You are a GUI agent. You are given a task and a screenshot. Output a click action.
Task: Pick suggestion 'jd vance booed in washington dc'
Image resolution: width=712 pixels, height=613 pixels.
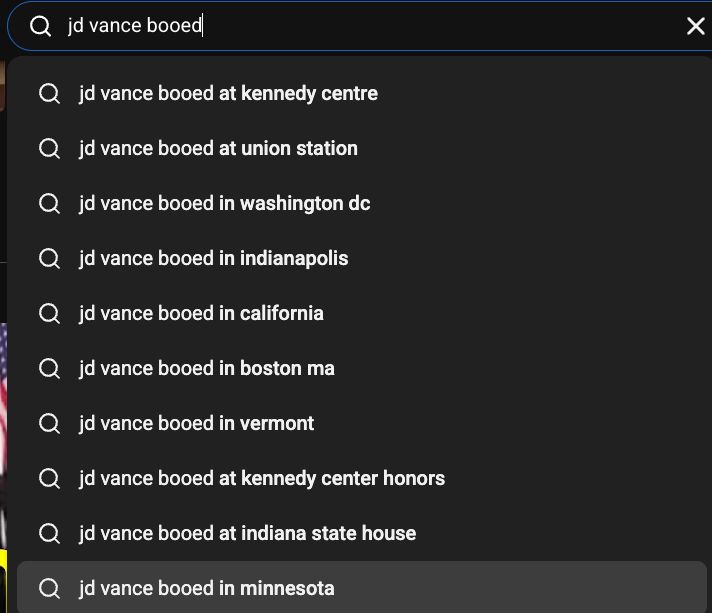[x=224, y=204]
